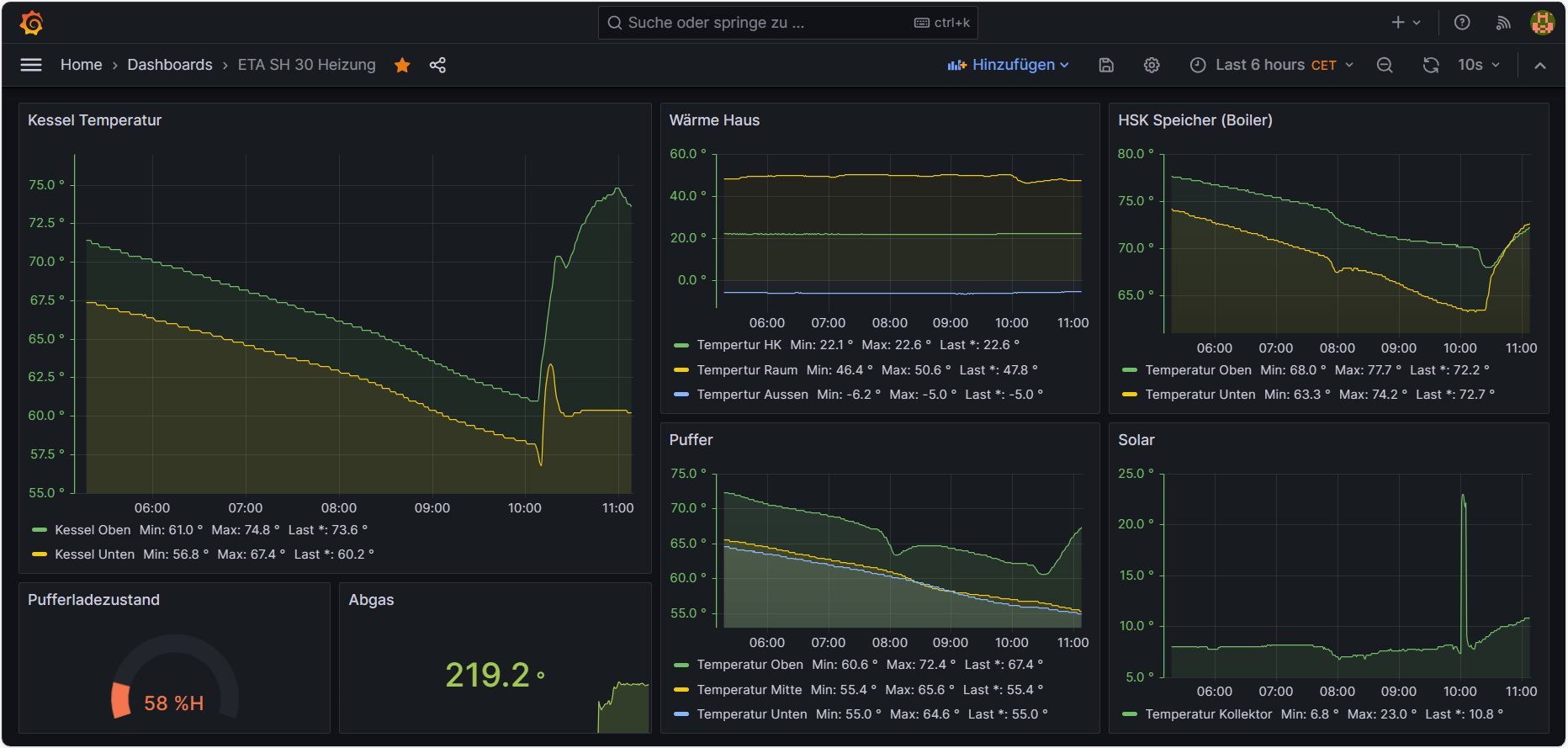Open the user profile avatar
This screenshot has height=748, width=1568.
coord(1542,23)
